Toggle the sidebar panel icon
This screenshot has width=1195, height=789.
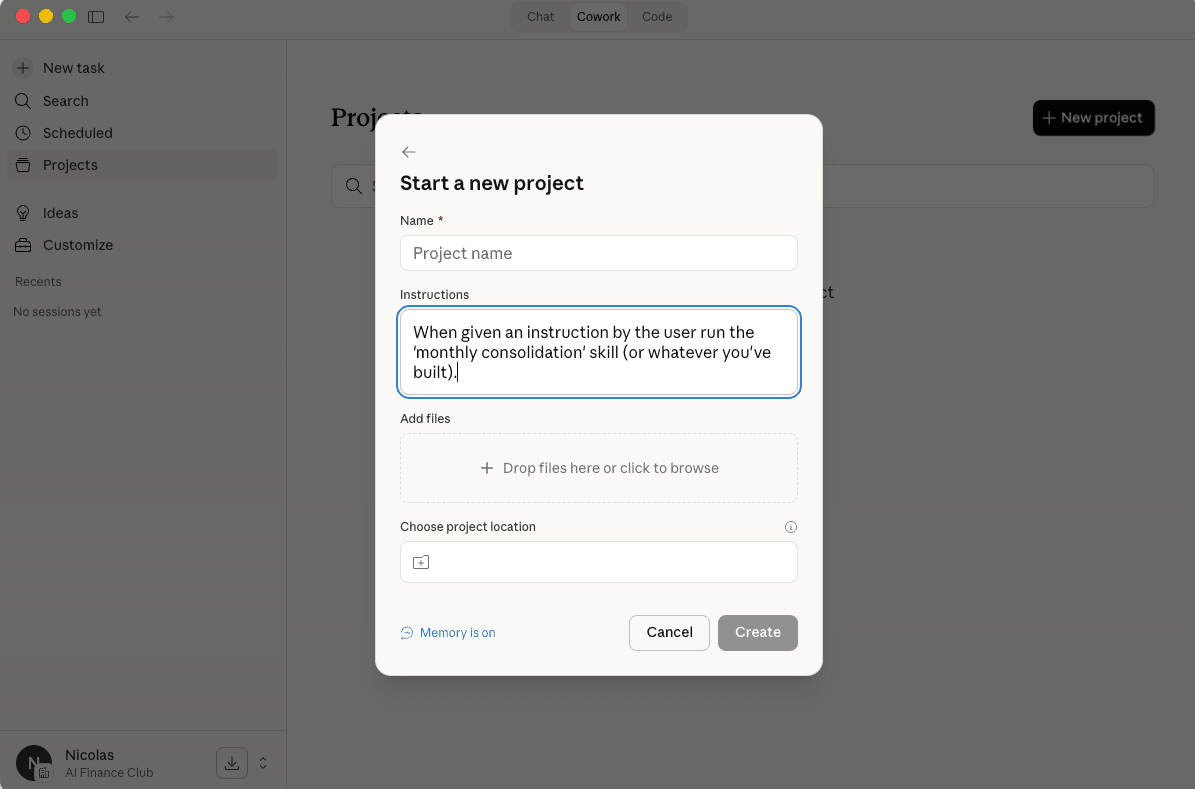coord(96,17)
